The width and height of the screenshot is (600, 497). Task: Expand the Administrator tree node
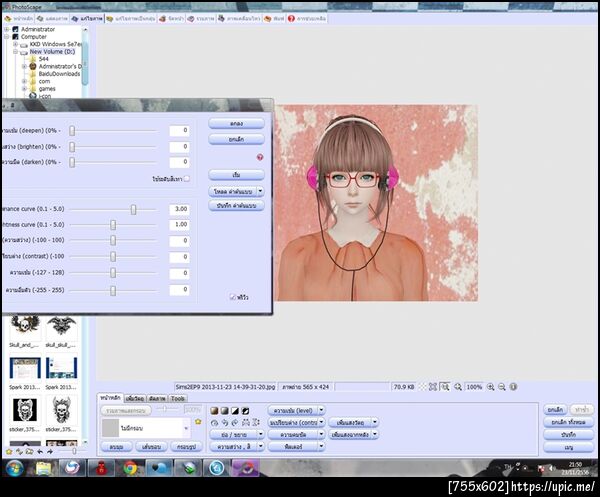(x=7, y=29)
